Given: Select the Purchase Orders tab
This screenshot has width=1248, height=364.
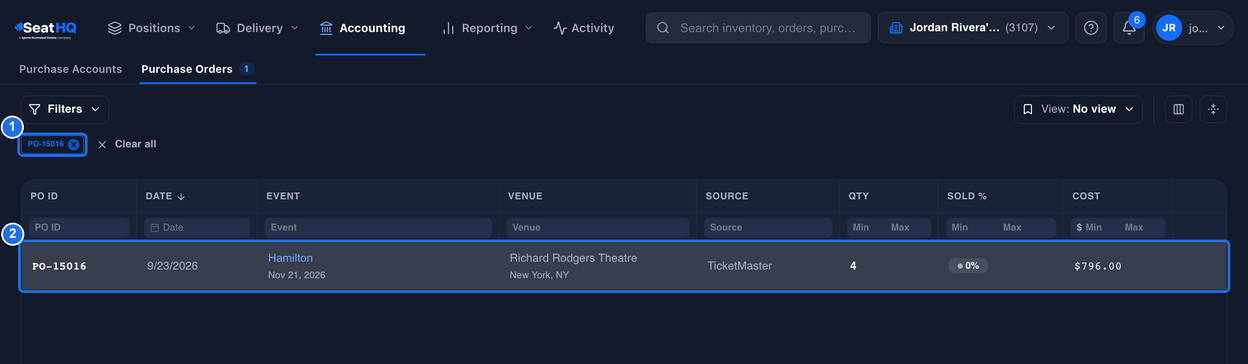Looking at the screenshot, I should [x=197, y=69].
